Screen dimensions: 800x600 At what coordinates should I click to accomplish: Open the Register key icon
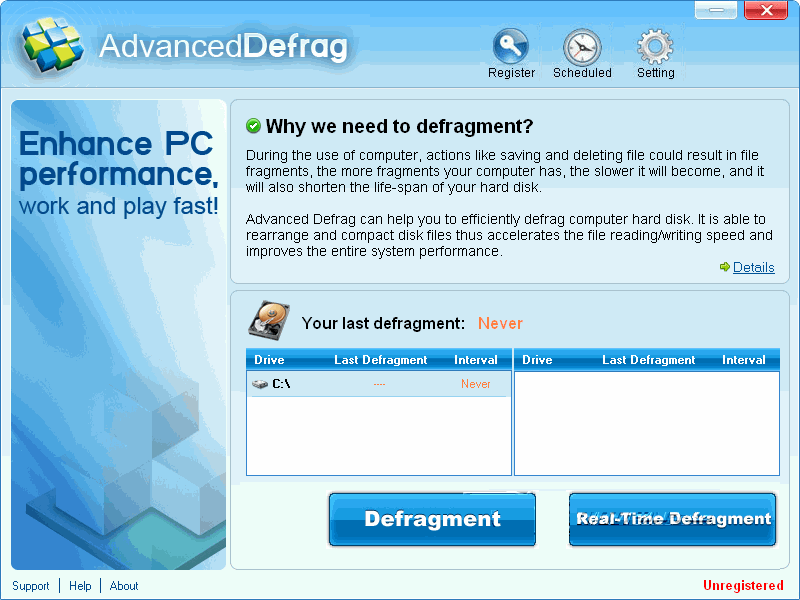(x=511, y=47)
